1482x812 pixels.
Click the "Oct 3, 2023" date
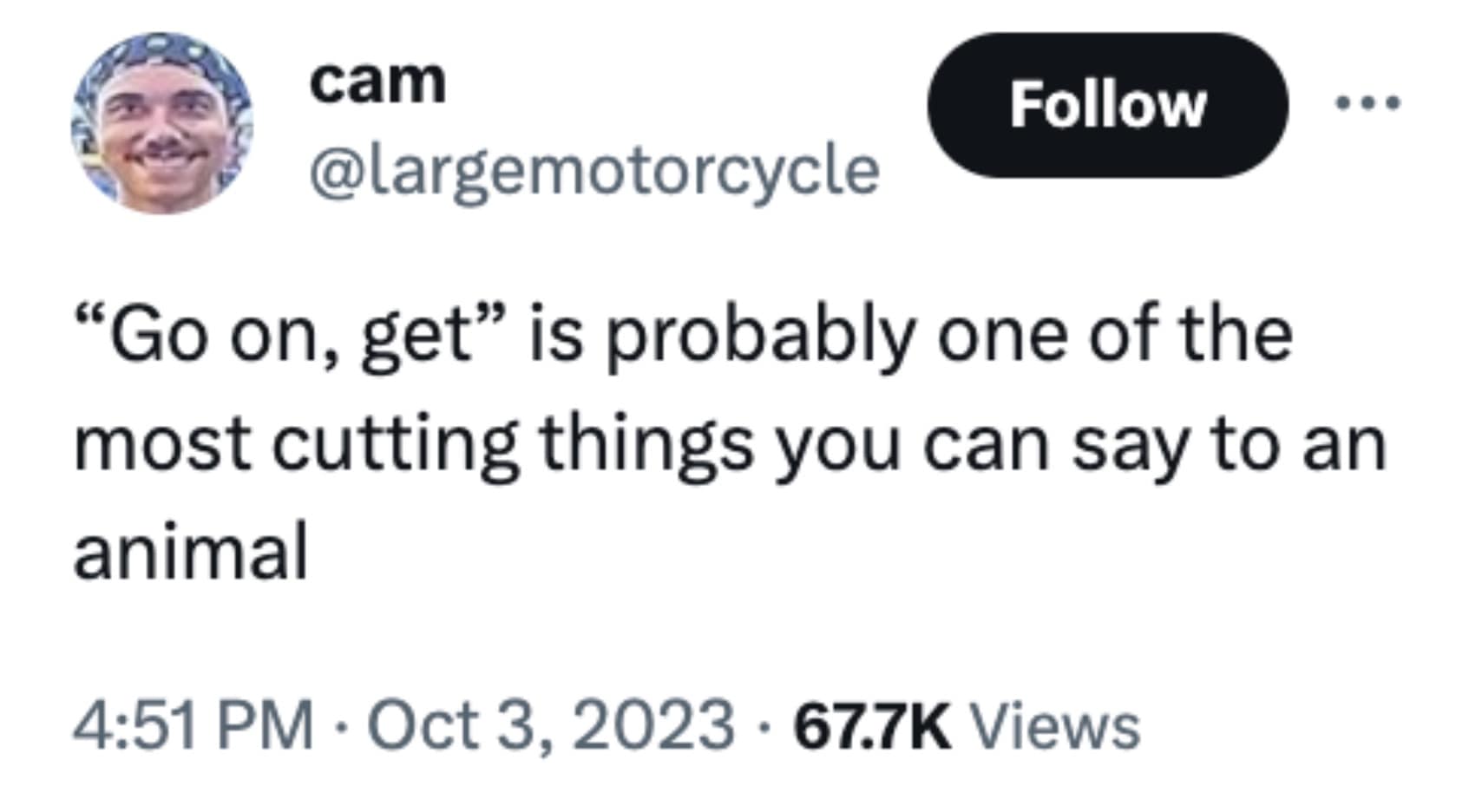pos(551,725)
